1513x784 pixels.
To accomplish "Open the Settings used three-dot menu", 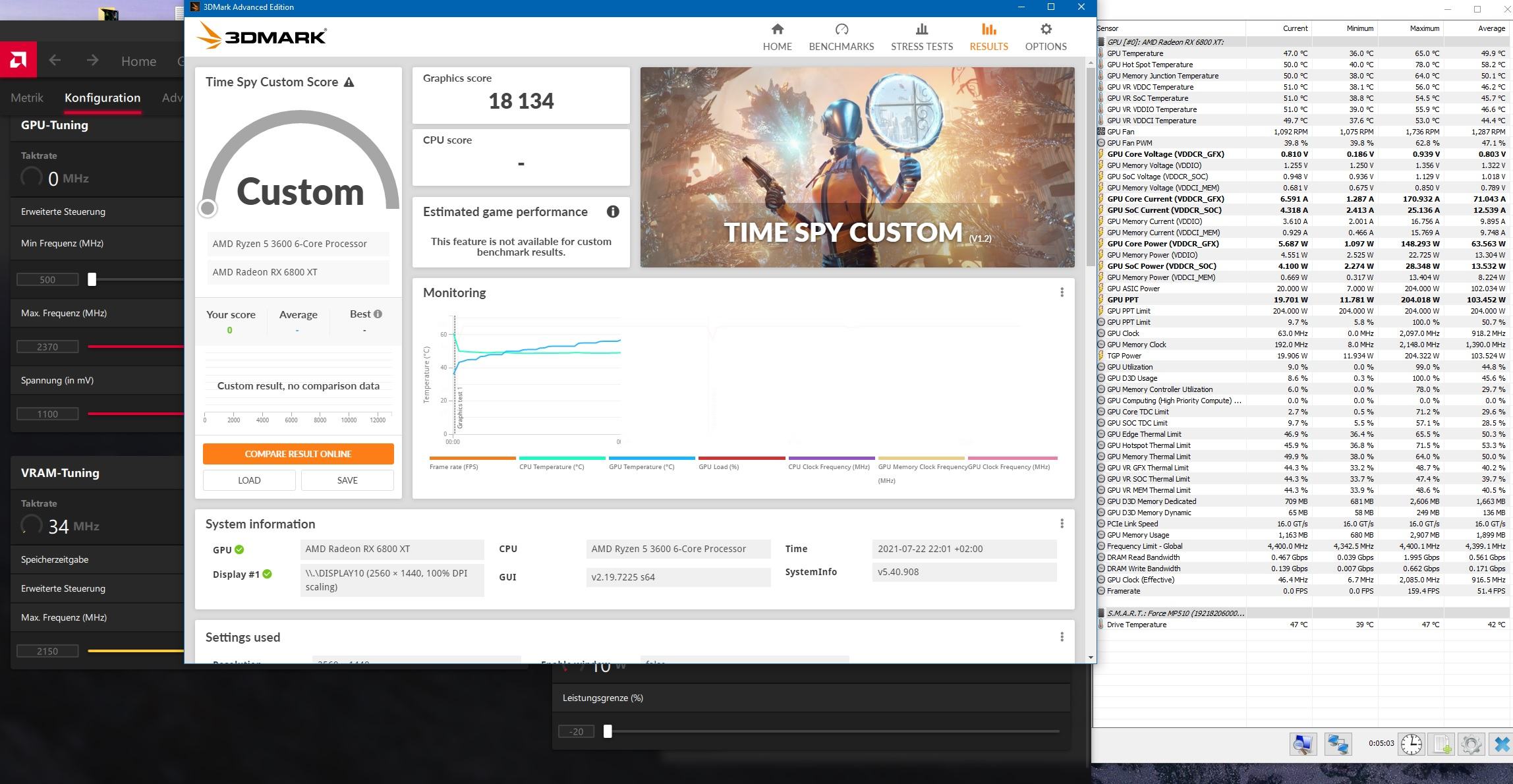I will coord(1062,637).
